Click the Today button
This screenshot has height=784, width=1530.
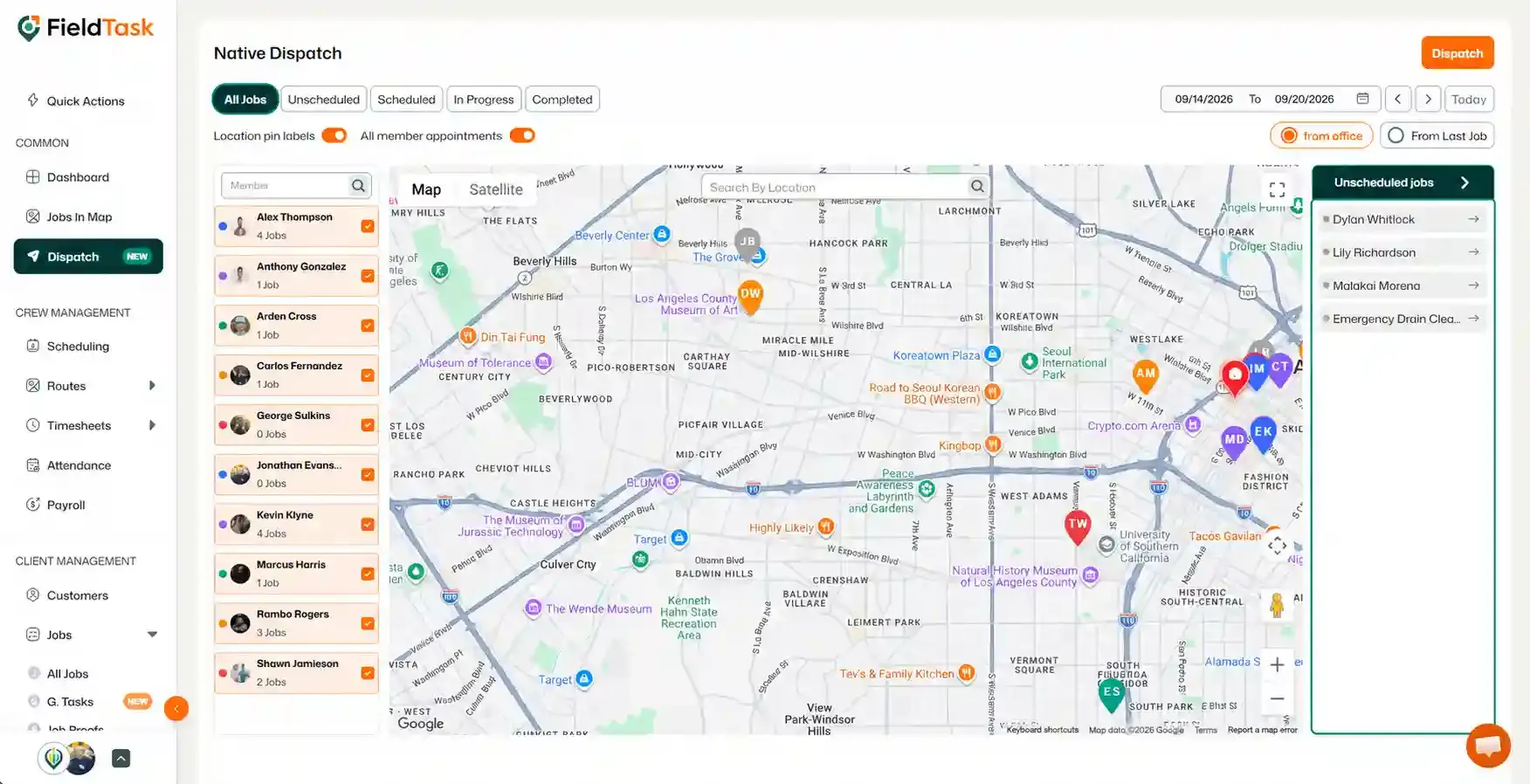coord(1469,99)
